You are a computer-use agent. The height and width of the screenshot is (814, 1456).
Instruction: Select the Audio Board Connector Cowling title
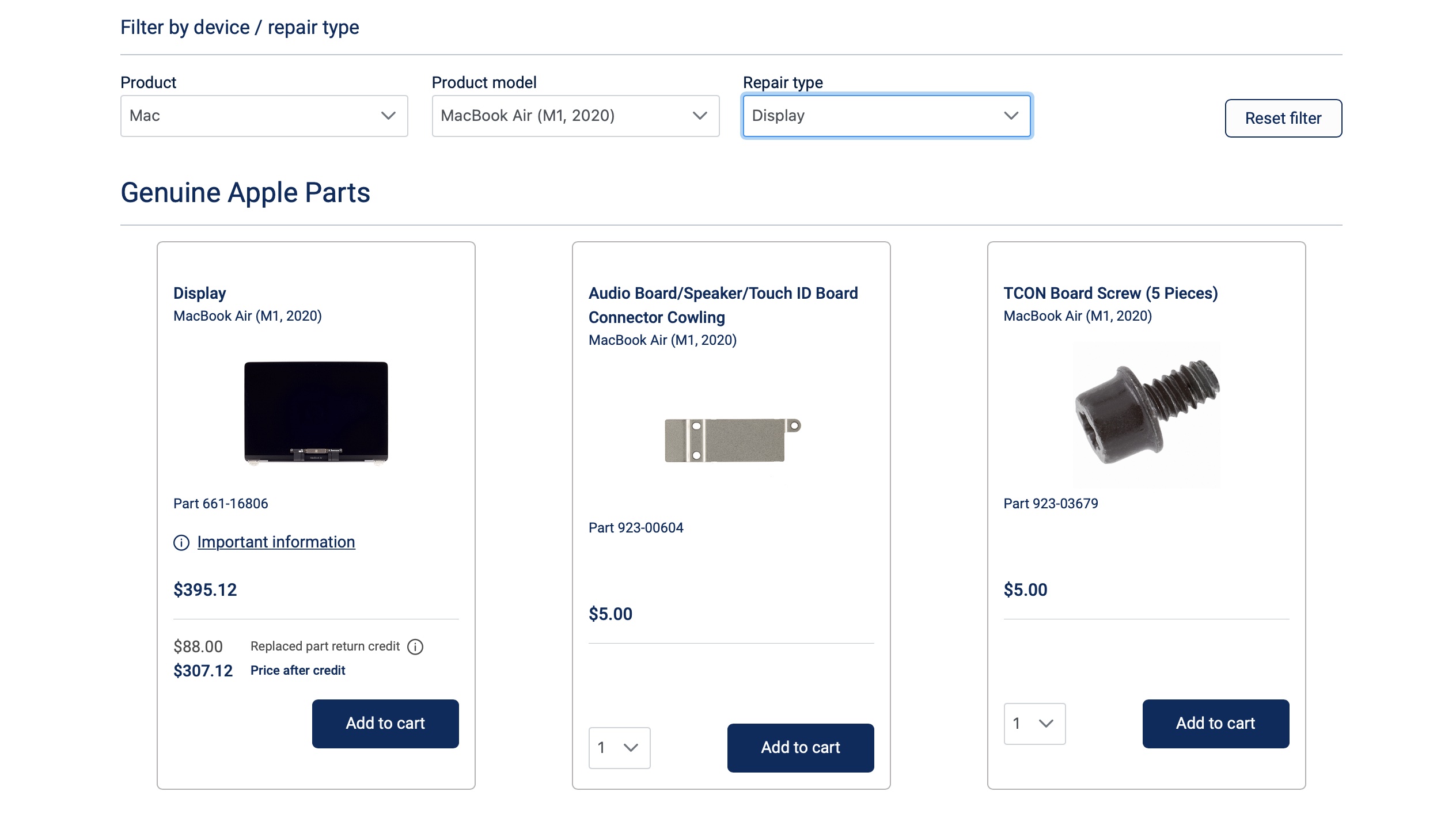tap(723, 305)
